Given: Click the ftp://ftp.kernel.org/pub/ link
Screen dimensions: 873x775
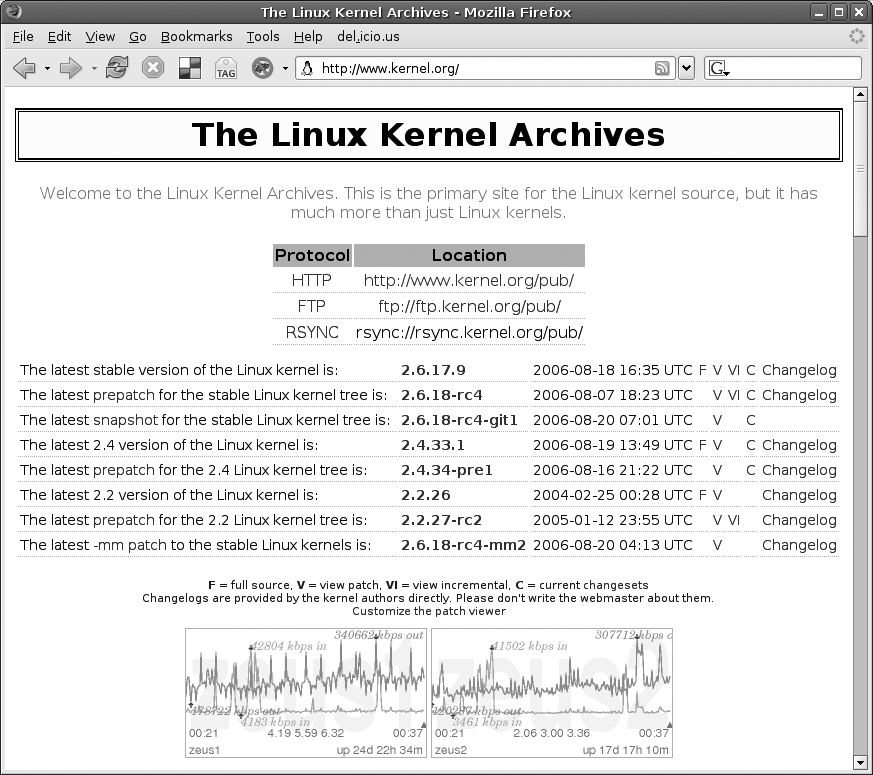Looking at the screenshot, I should click(x=469, y=306).
